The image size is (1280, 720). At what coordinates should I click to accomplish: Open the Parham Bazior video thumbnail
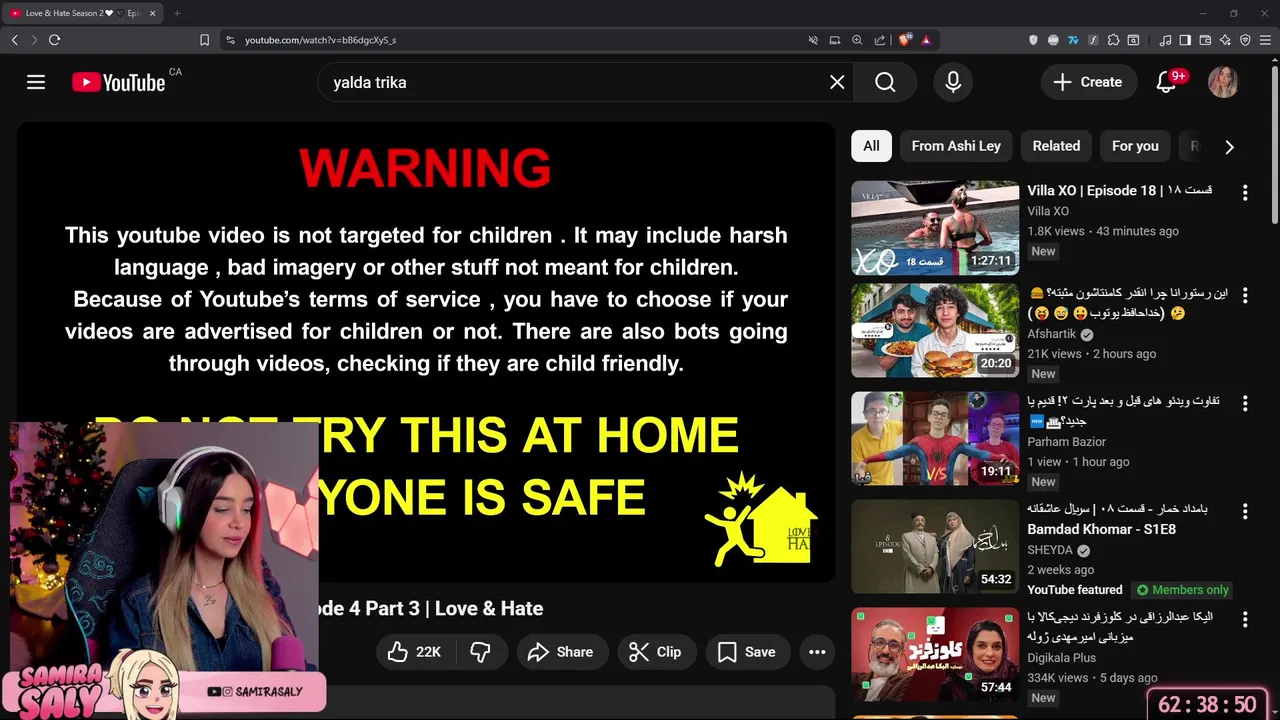pos(935,438)
